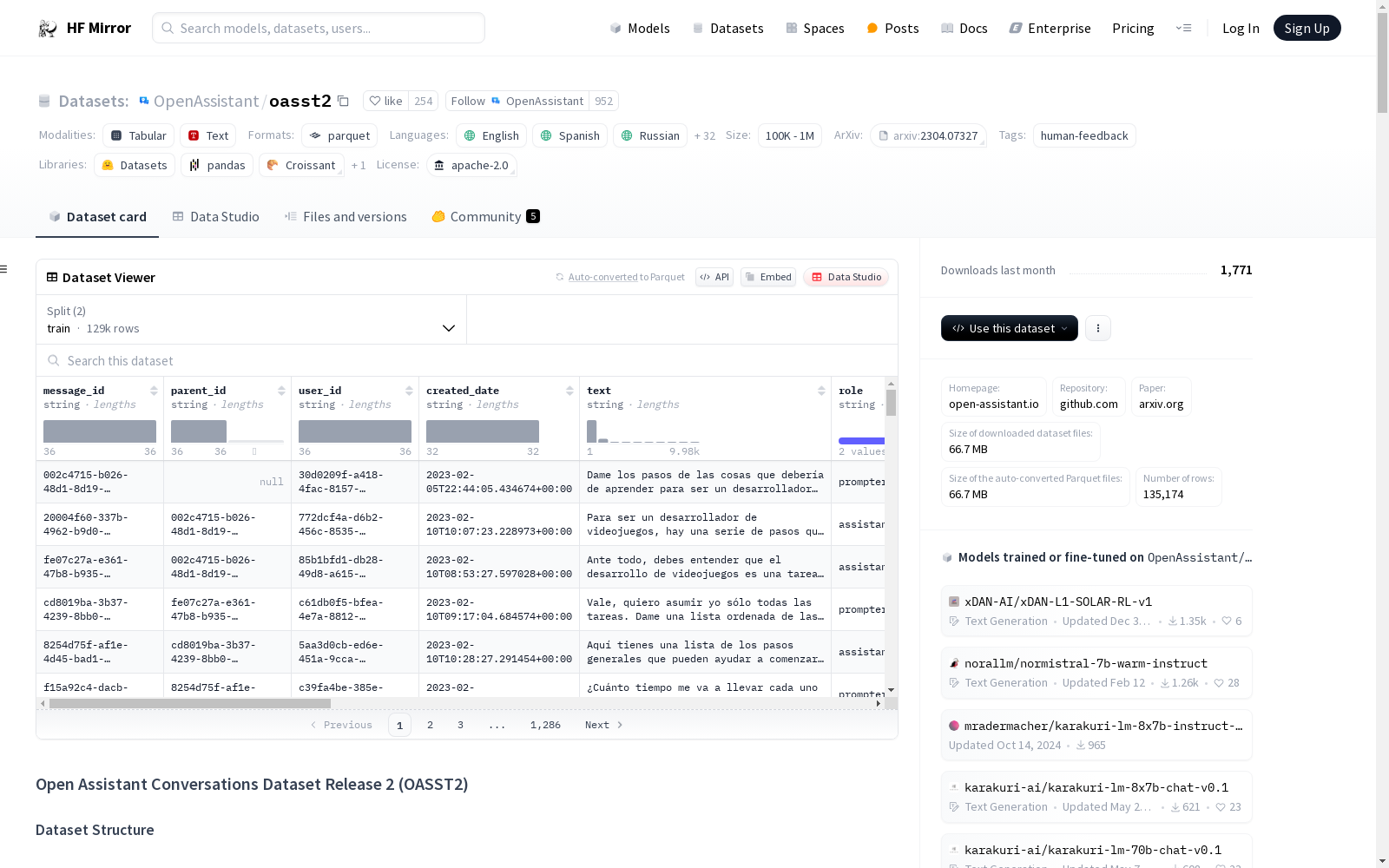Click the pandas library tag

click(217, 165)
